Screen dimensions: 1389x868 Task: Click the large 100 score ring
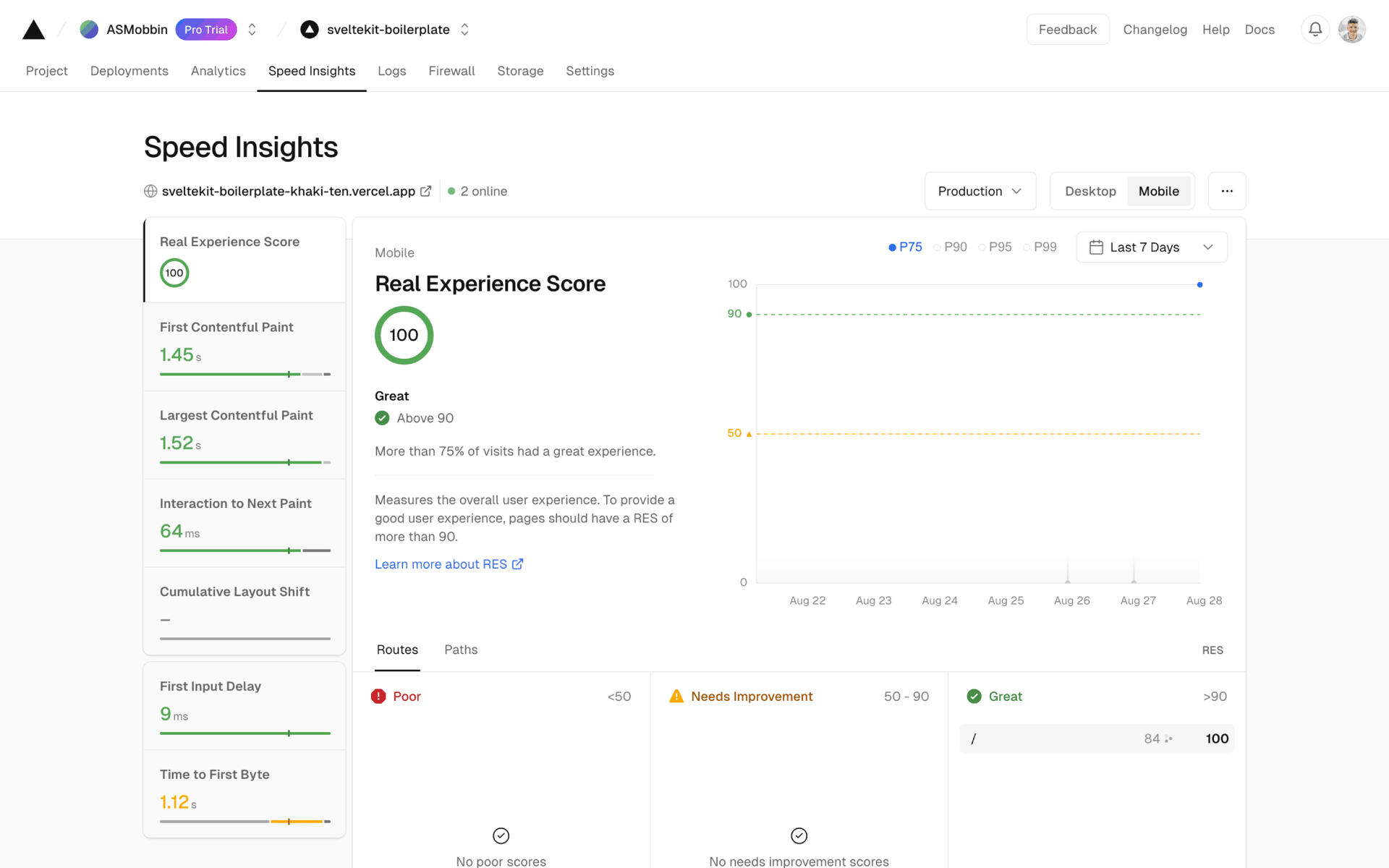coord(404,335)
